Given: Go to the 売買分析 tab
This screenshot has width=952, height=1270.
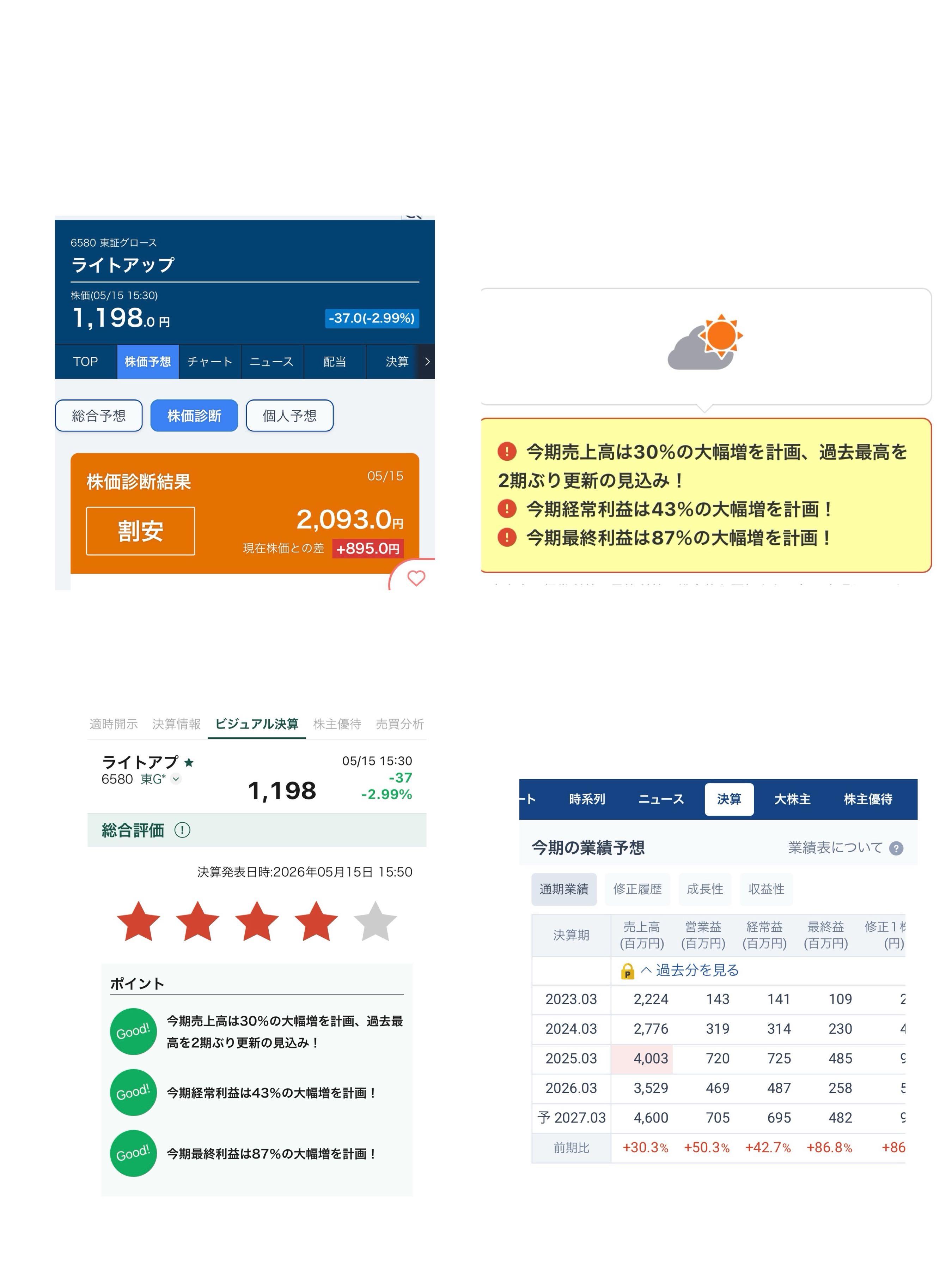Looking at the screenshot, I should (400, 724).
